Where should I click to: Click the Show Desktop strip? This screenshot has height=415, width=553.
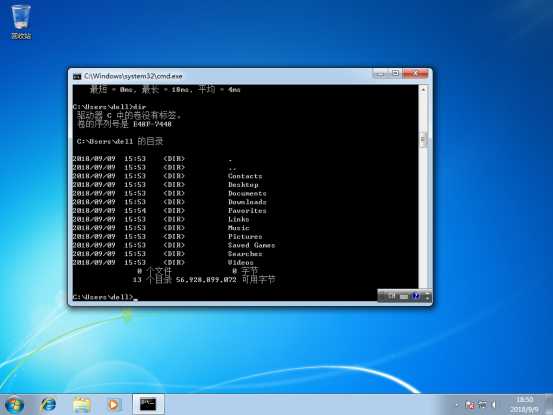[x=549, y=404]
